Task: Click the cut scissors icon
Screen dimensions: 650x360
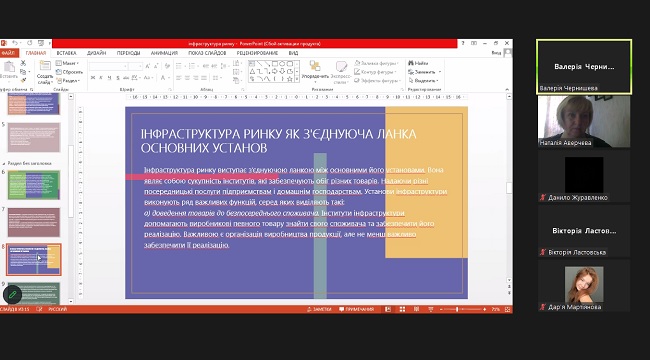Action: click(23, 63)
